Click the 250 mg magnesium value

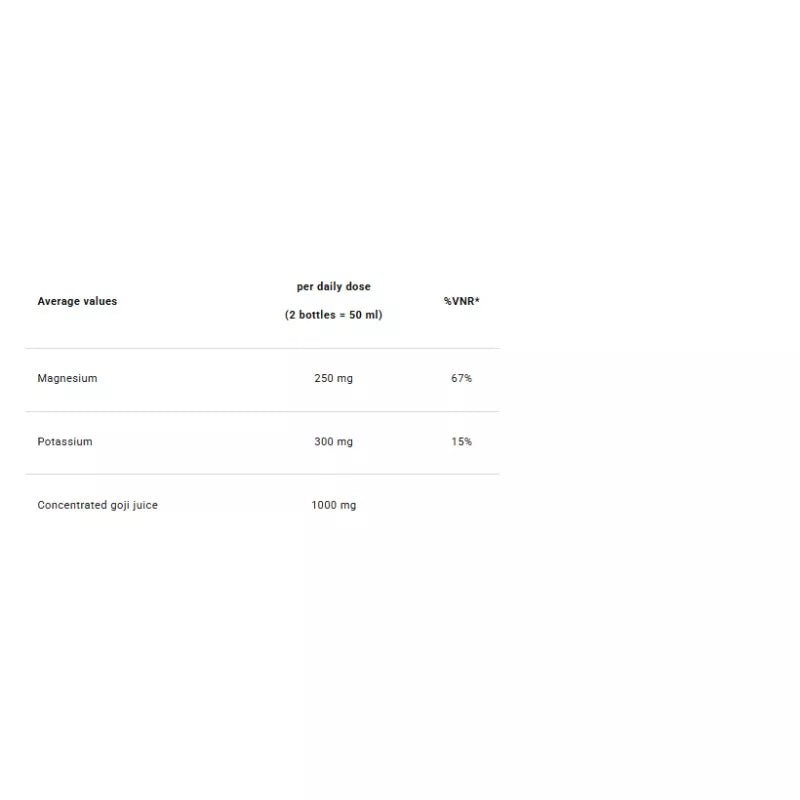333,379
